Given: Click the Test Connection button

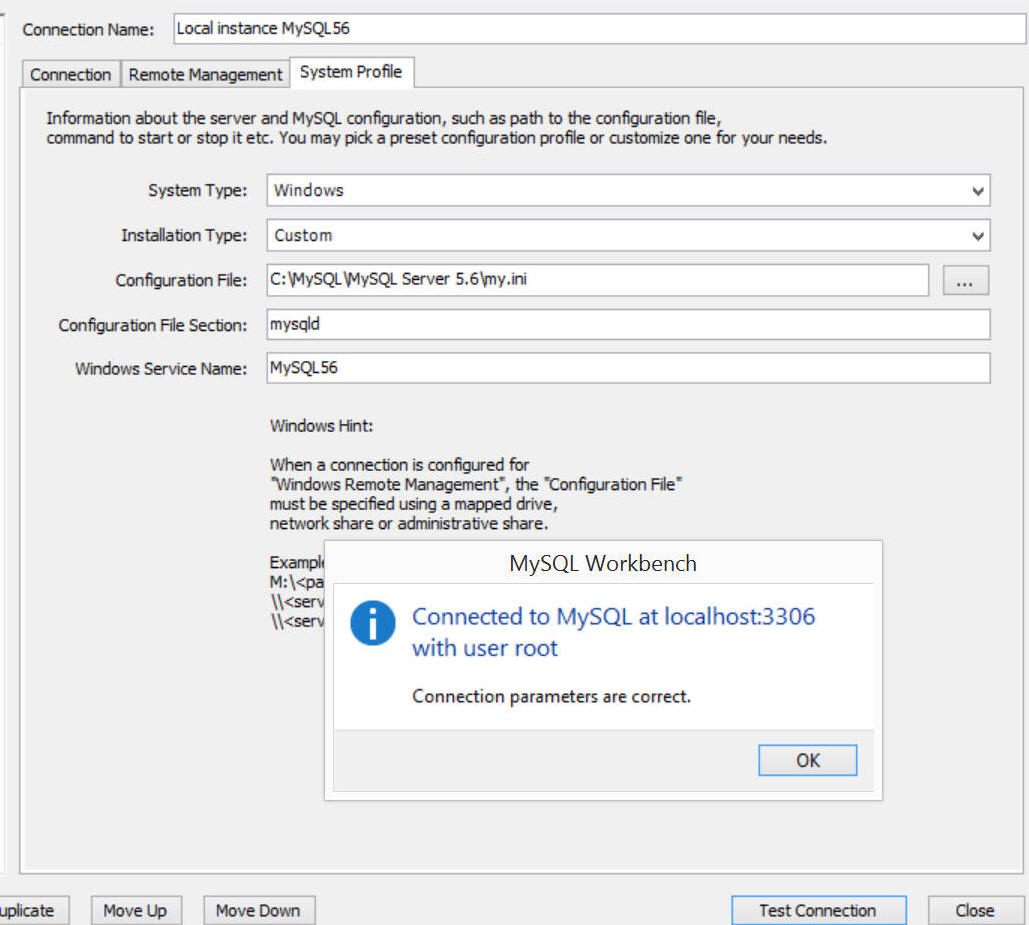Looking at the screenshot, I should 818,911.
